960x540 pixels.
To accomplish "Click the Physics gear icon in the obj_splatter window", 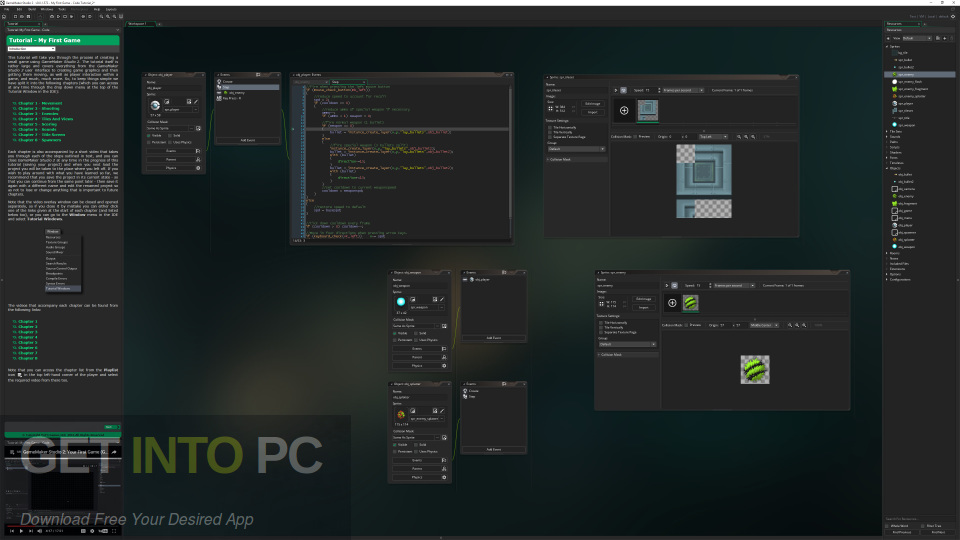I will tap(444, 477).
